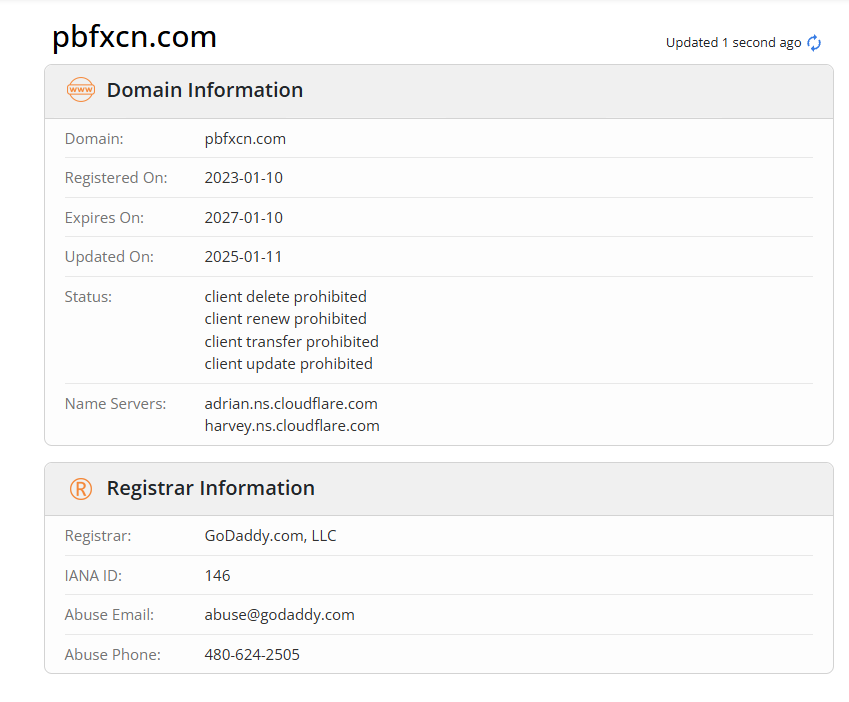Viewport: 849px width, 702px height.
Task: Click the client renew prohibited status
Action: [285, 319]
